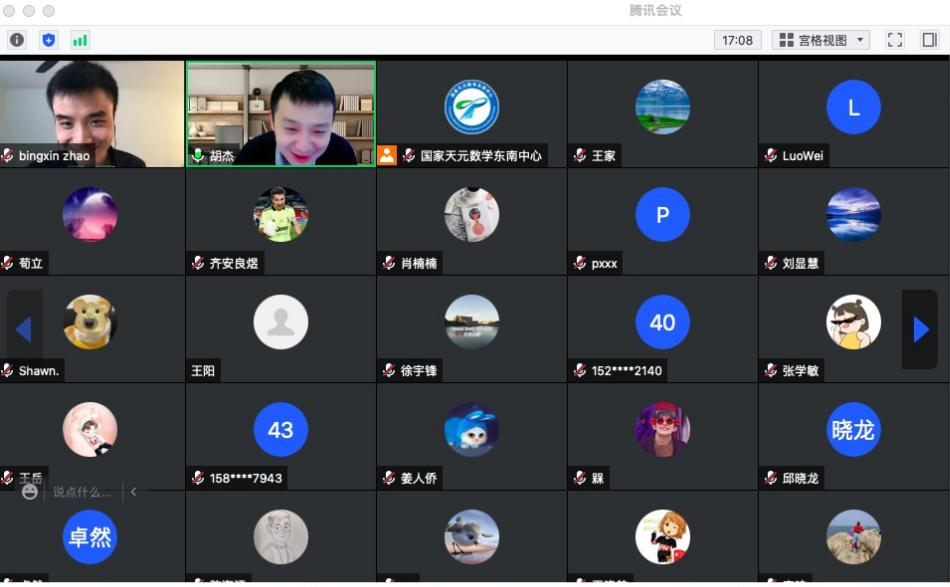
Task: Click the muted mic icon beside pxxx
Action: (x=580, y=264)
